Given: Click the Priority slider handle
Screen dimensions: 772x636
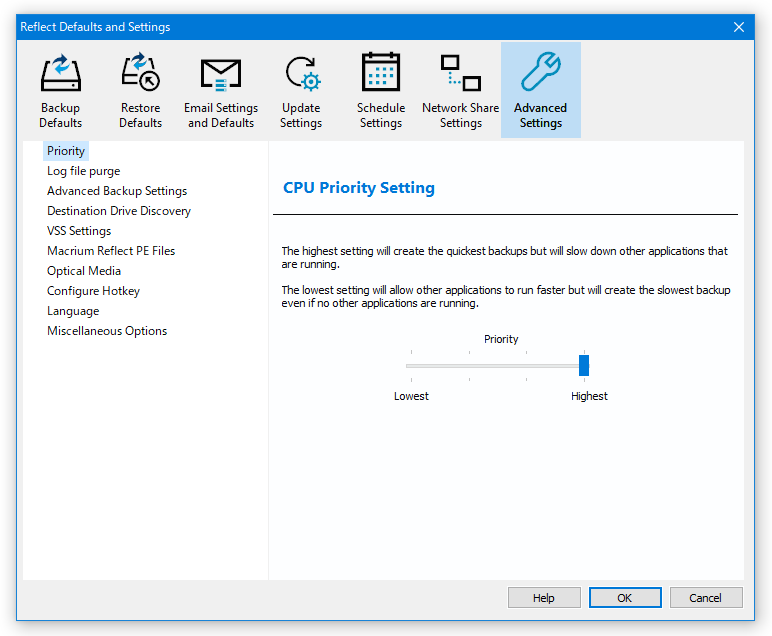Looking at the screenshot, I should (584, 366).
